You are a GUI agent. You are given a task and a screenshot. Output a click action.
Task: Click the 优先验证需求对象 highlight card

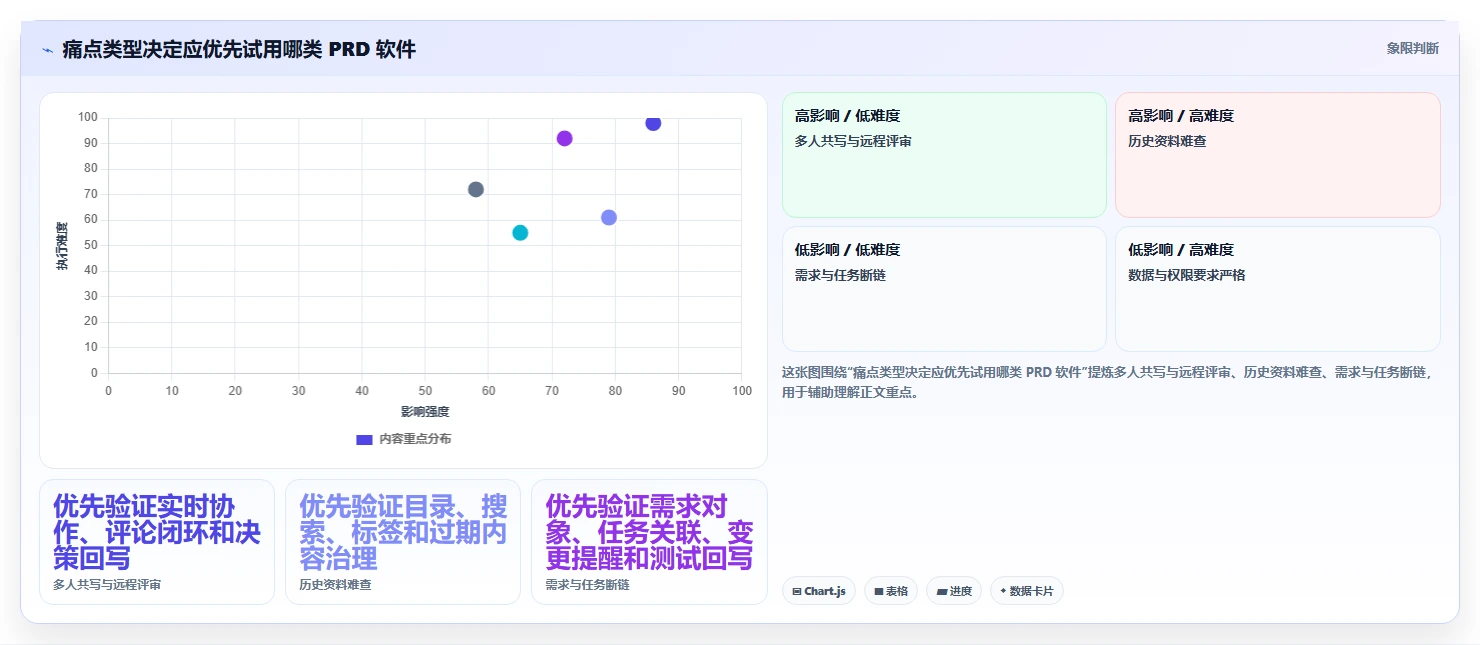coord(649,542)
